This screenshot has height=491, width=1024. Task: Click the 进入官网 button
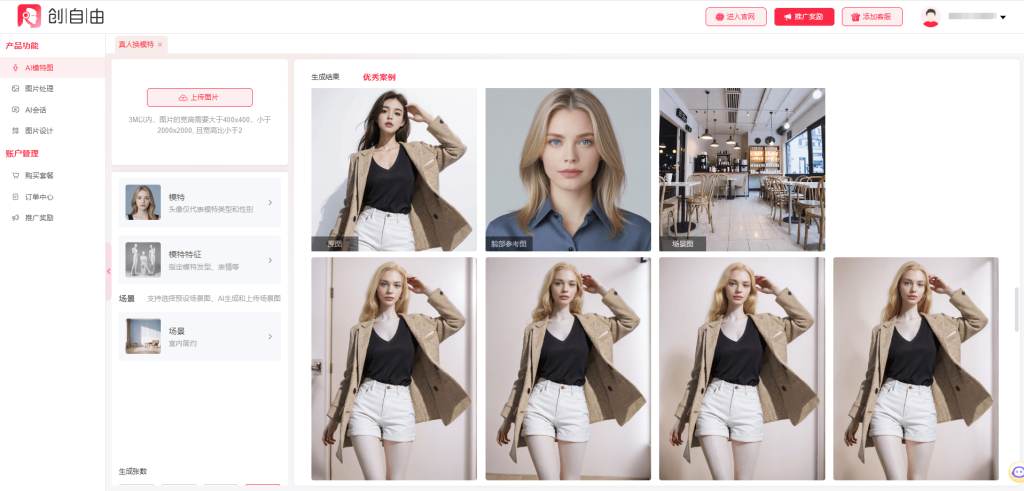[x=736, y=17]
